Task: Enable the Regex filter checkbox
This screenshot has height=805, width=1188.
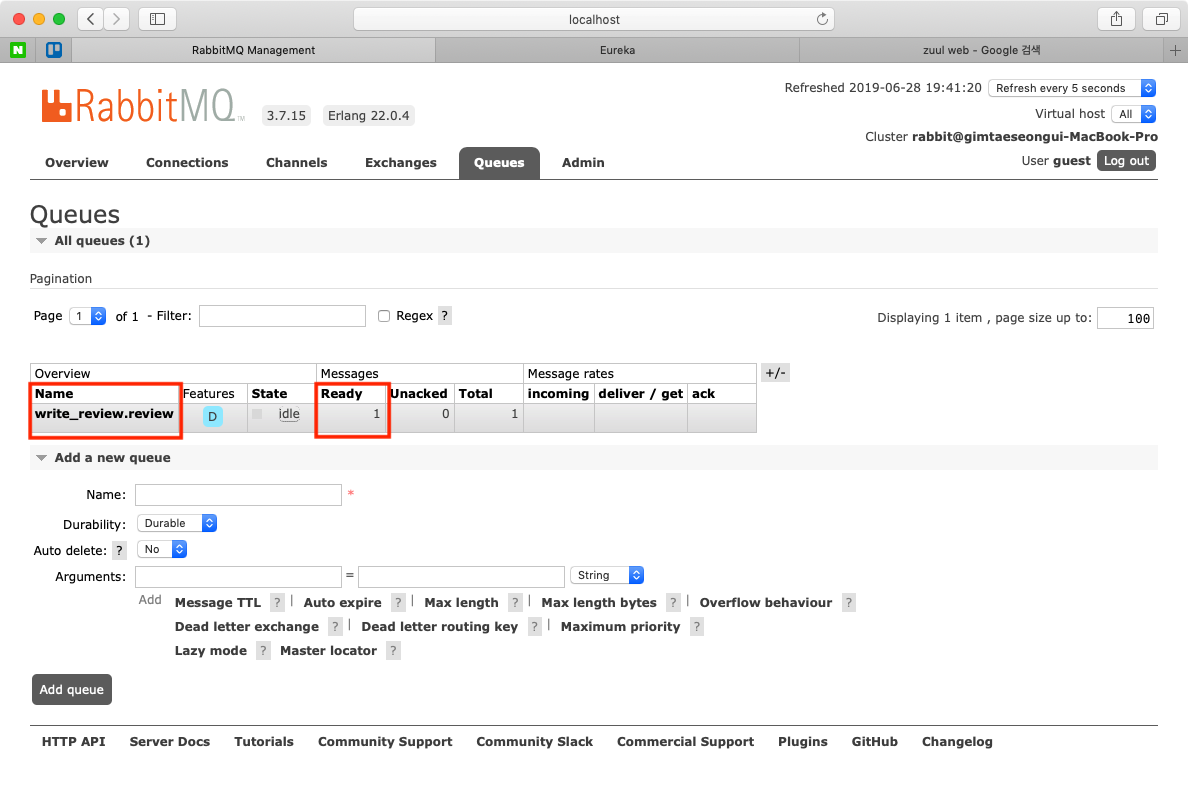Action: (x=384, y=316)
